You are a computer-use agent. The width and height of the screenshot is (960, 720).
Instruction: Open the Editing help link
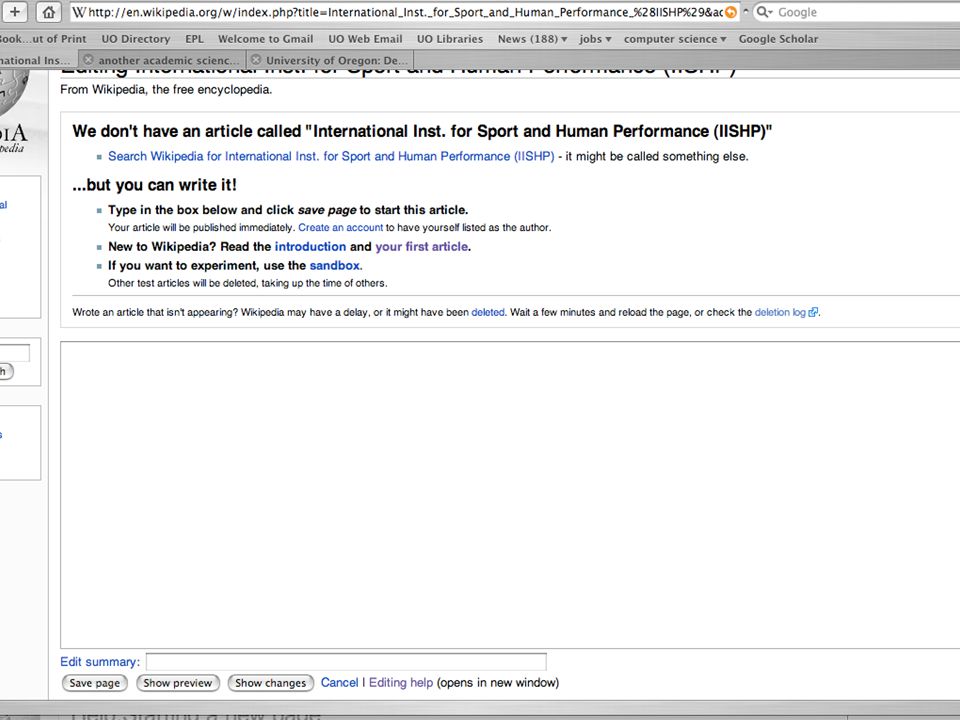(401, 683)
